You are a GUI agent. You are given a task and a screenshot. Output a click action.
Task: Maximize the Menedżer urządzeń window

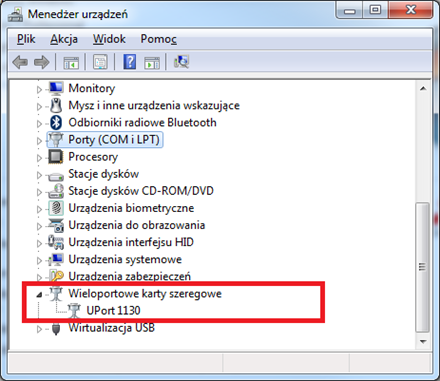(x=375, y=11)
